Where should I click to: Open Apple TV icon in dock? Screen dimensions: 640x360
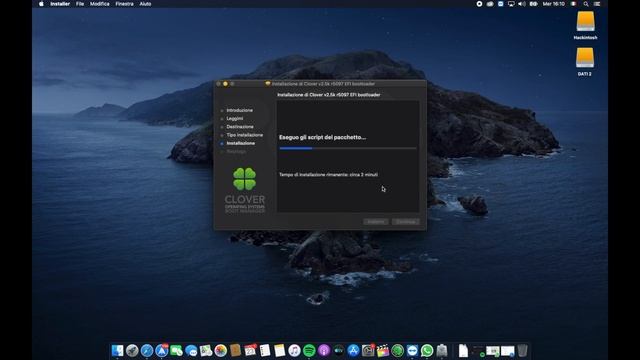338,351
